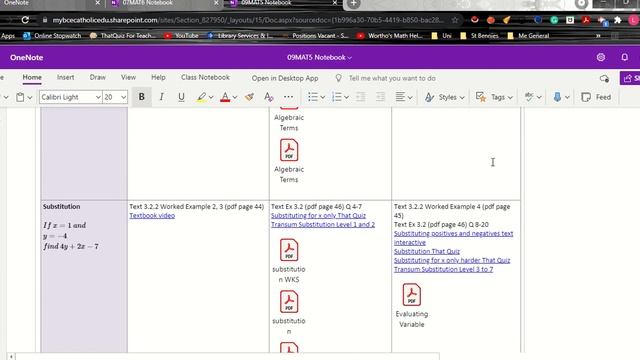The height and width of the screenshot is (360, 640).
Task: Reload the browser page
Action: 25,20
